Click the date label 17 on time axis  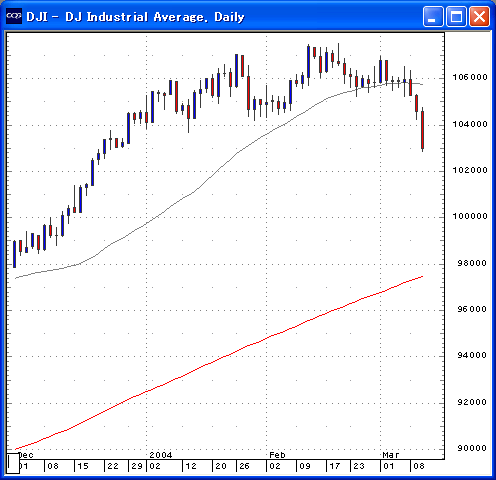tap(335, 466)
